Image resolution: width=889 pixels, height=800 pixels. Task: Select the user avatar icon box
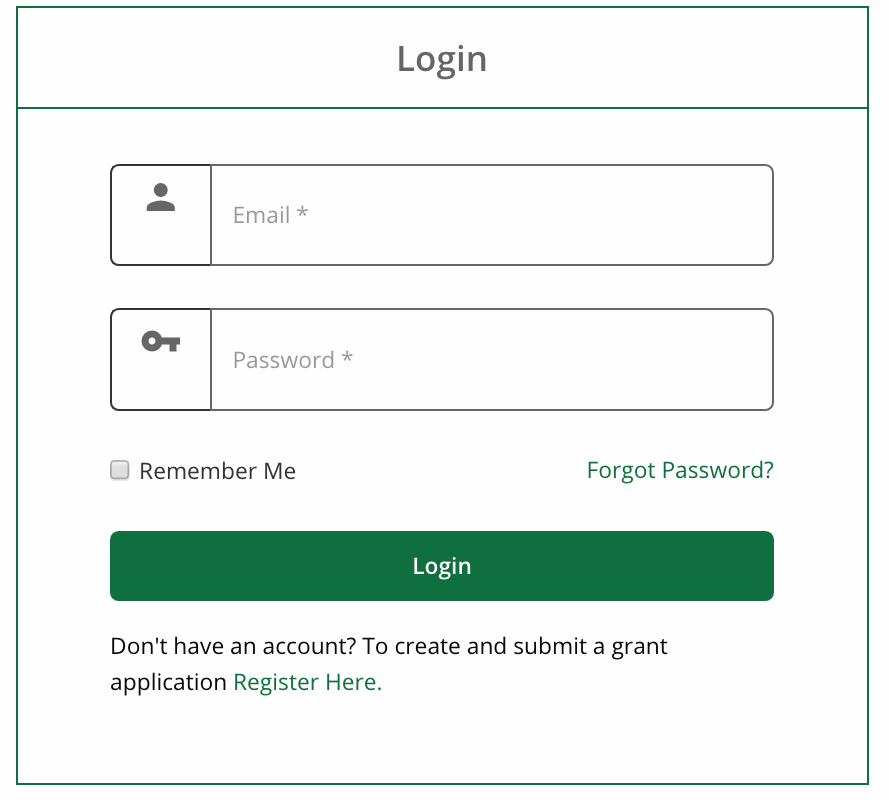pyautogui.click(x=161, y=215)
